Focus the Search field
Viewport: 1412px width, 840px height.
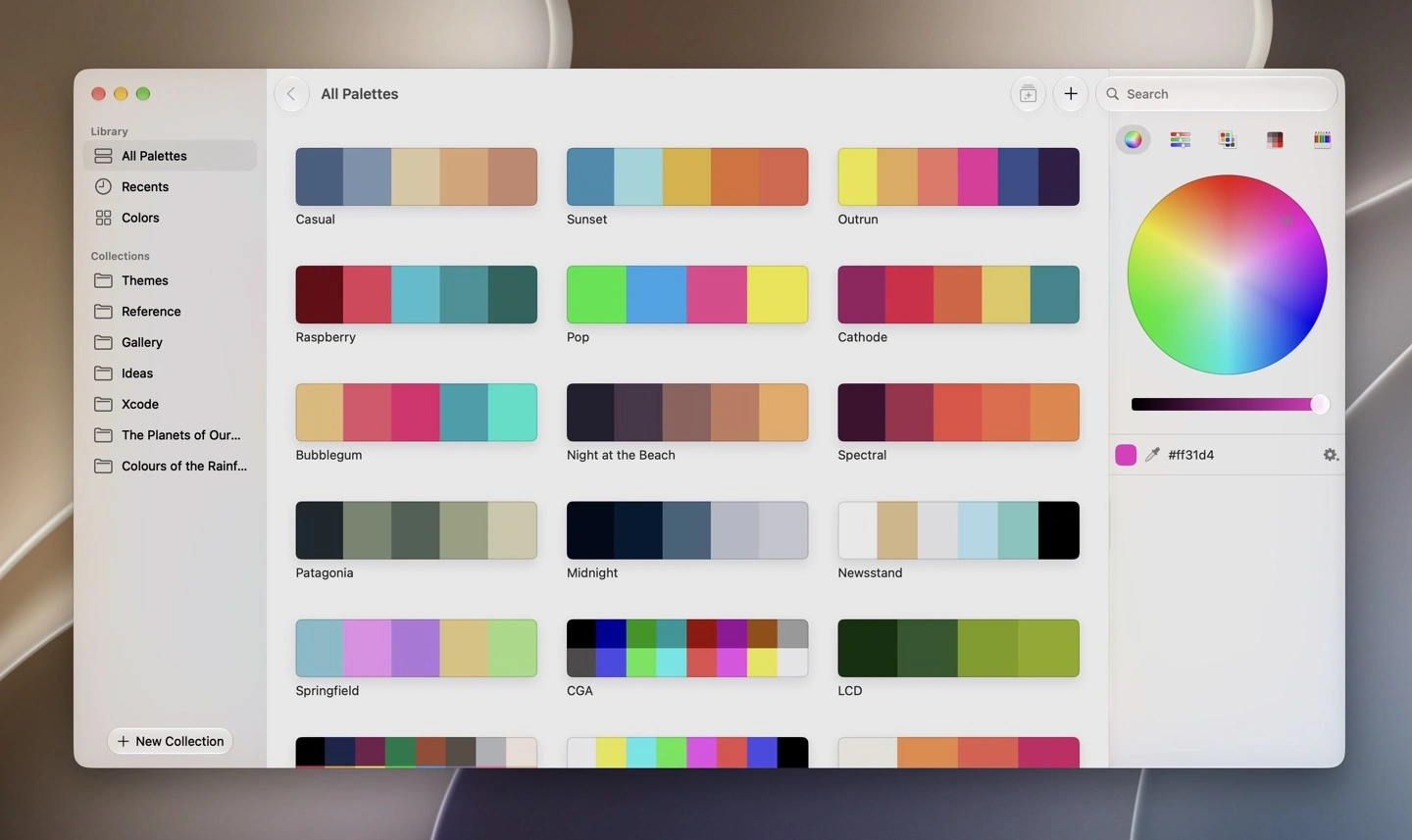(1217, 94)
